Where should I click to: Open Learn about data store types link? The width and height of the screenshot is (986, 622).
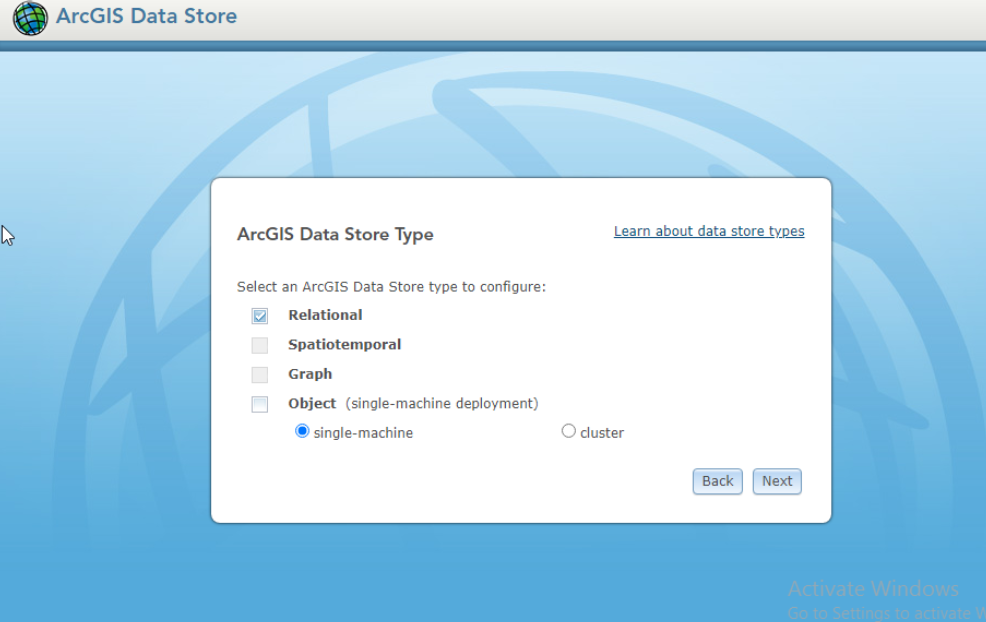point(709,231)
